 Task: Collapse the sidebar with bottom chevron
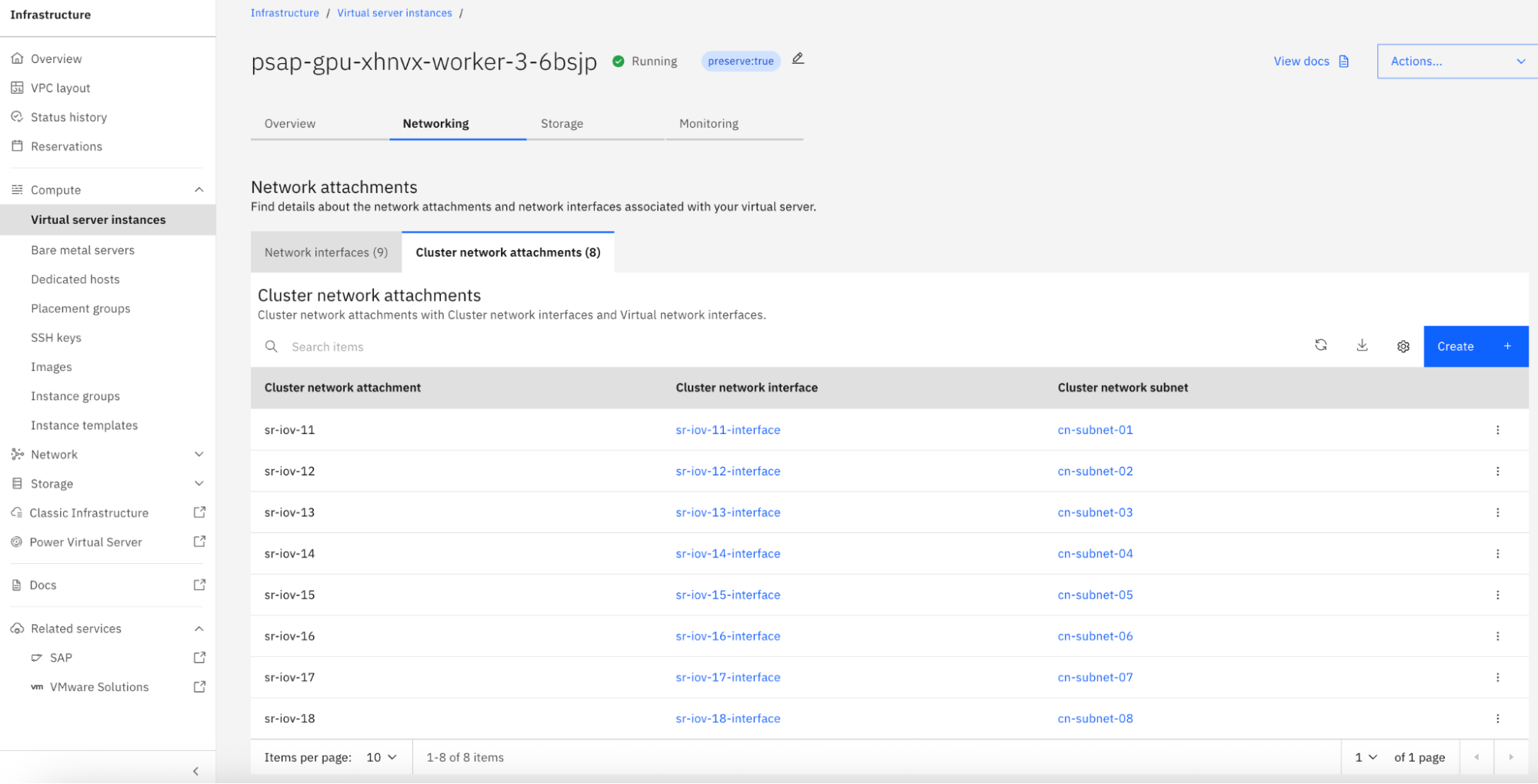tap(195, 770)
